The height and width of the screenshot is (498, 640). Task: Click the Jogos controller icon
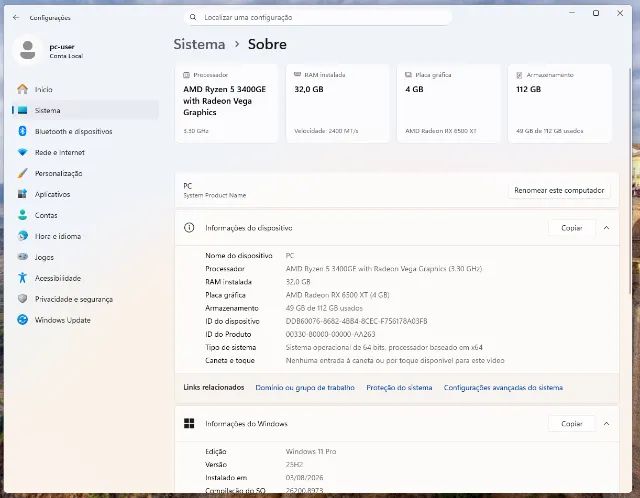pos(22,257)
